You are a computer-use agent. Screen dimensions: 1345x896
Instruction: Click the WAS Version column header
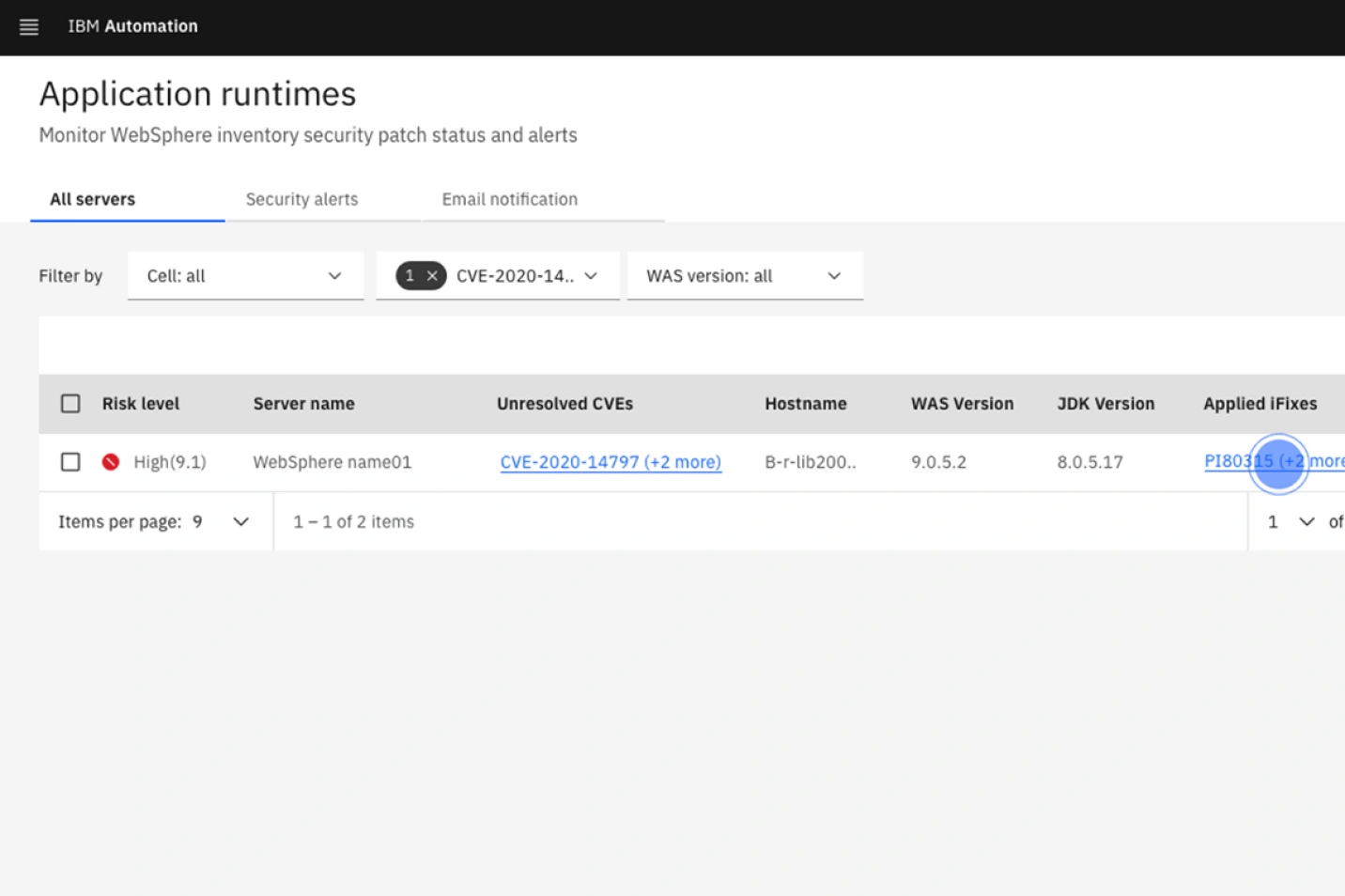(x=962, y=403)
